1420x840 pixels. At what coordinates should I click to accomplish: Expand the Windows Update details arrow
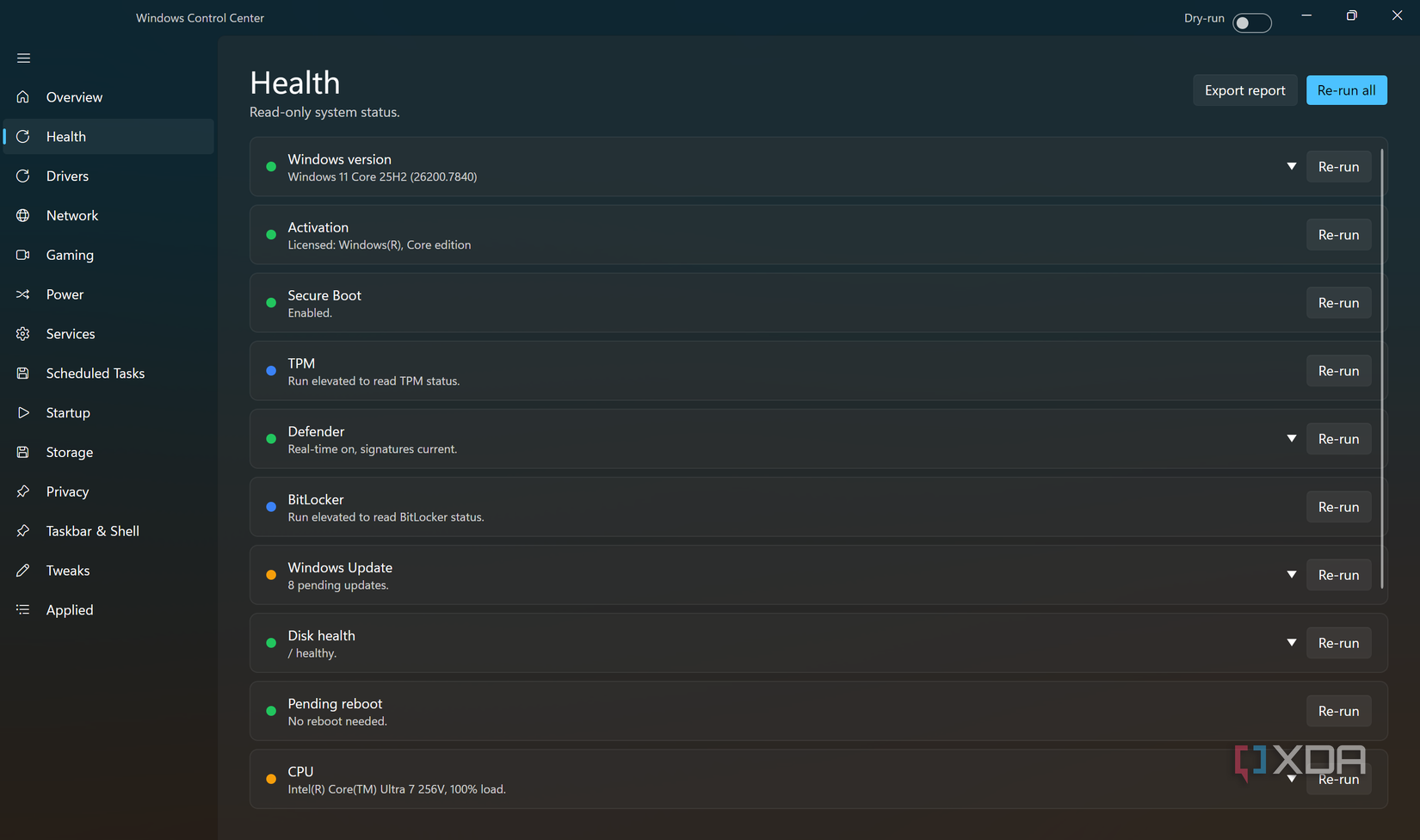[1292, 574]
